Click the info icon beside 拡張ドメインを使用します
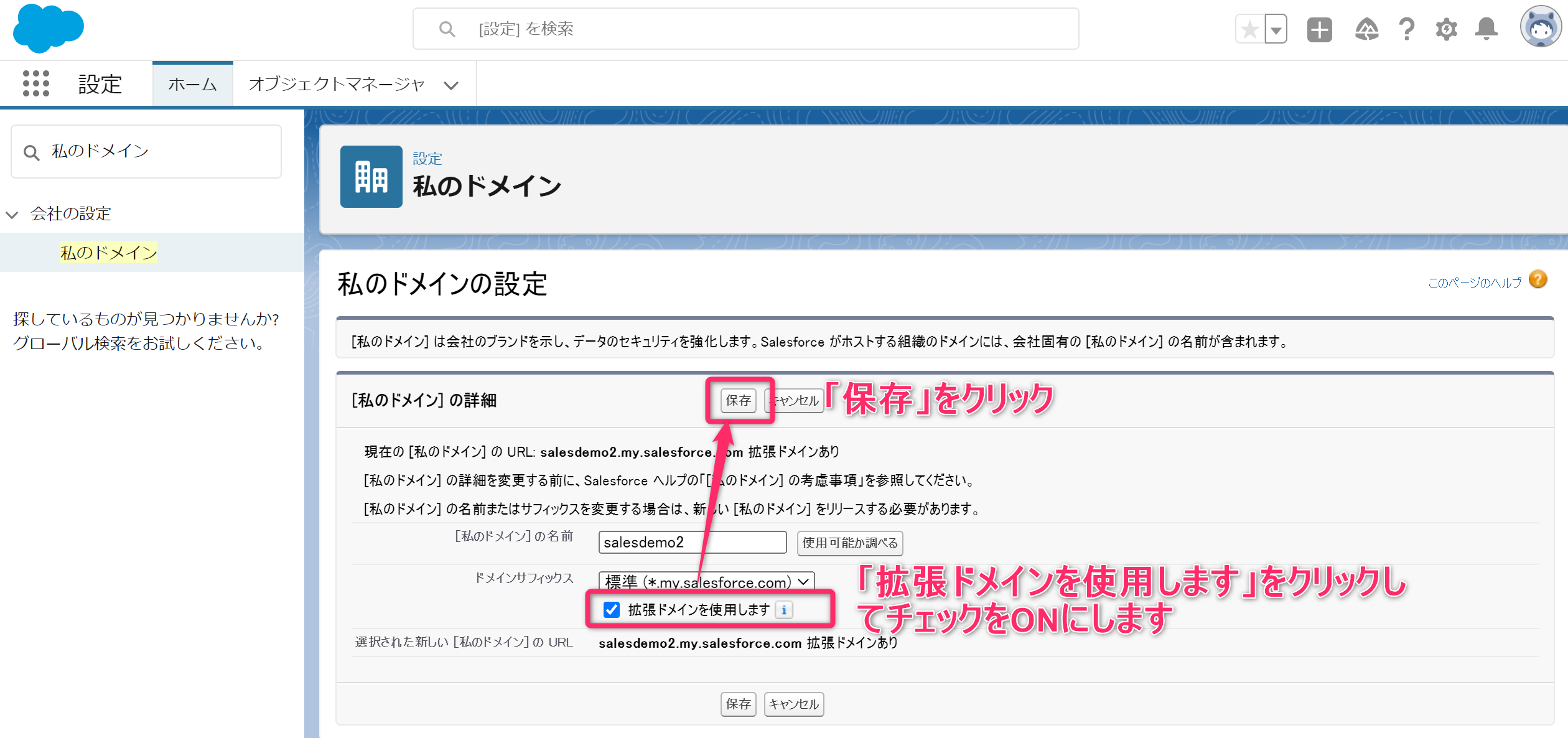 pos(784,610)
